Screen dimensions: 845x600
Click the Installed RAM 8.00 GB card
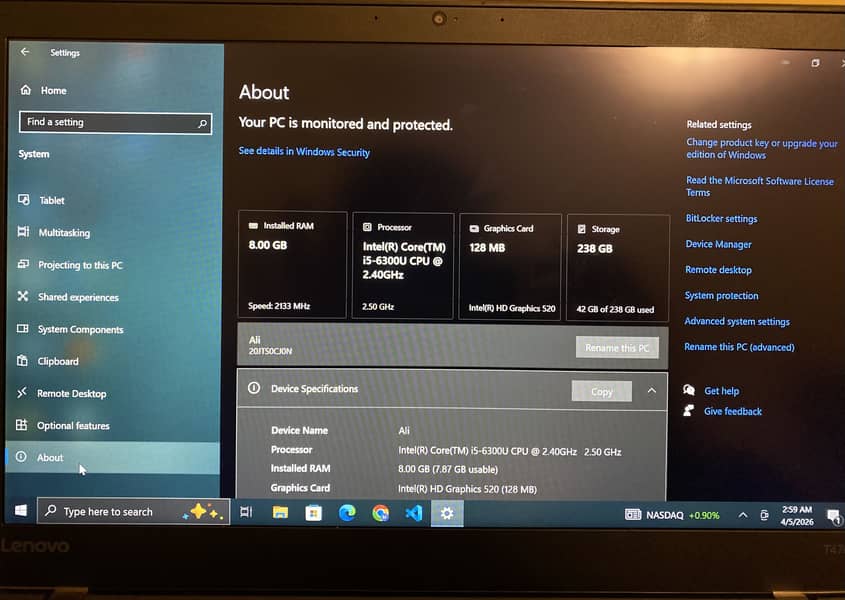click(x=292, y=265)
